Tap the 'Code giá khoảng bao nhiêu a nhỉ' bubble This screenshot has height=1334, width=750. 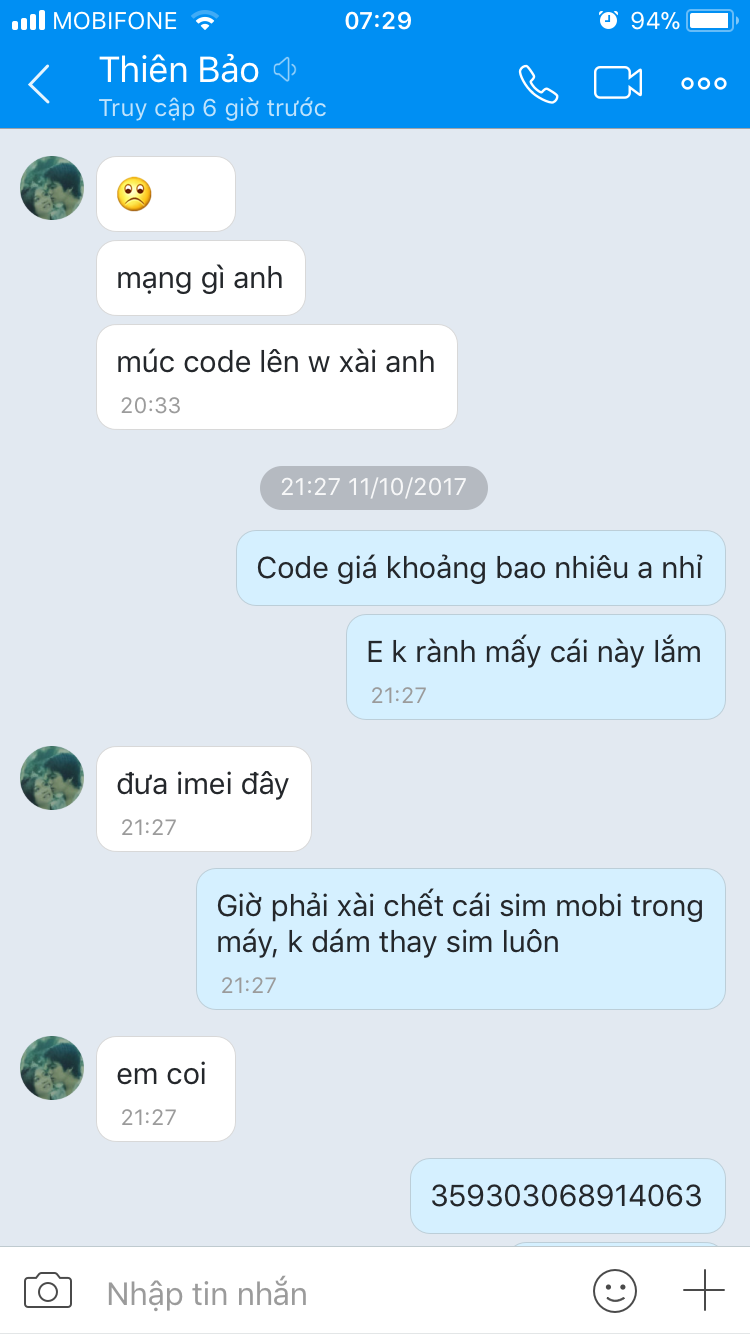(x=480, y=568)
